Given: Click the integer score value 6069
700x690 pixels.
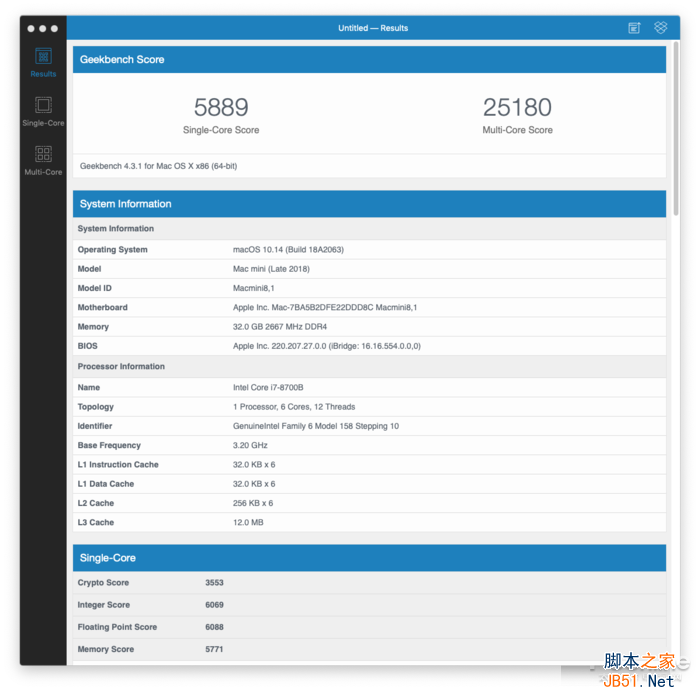Looking at the screenshot, I should [214, 605].
